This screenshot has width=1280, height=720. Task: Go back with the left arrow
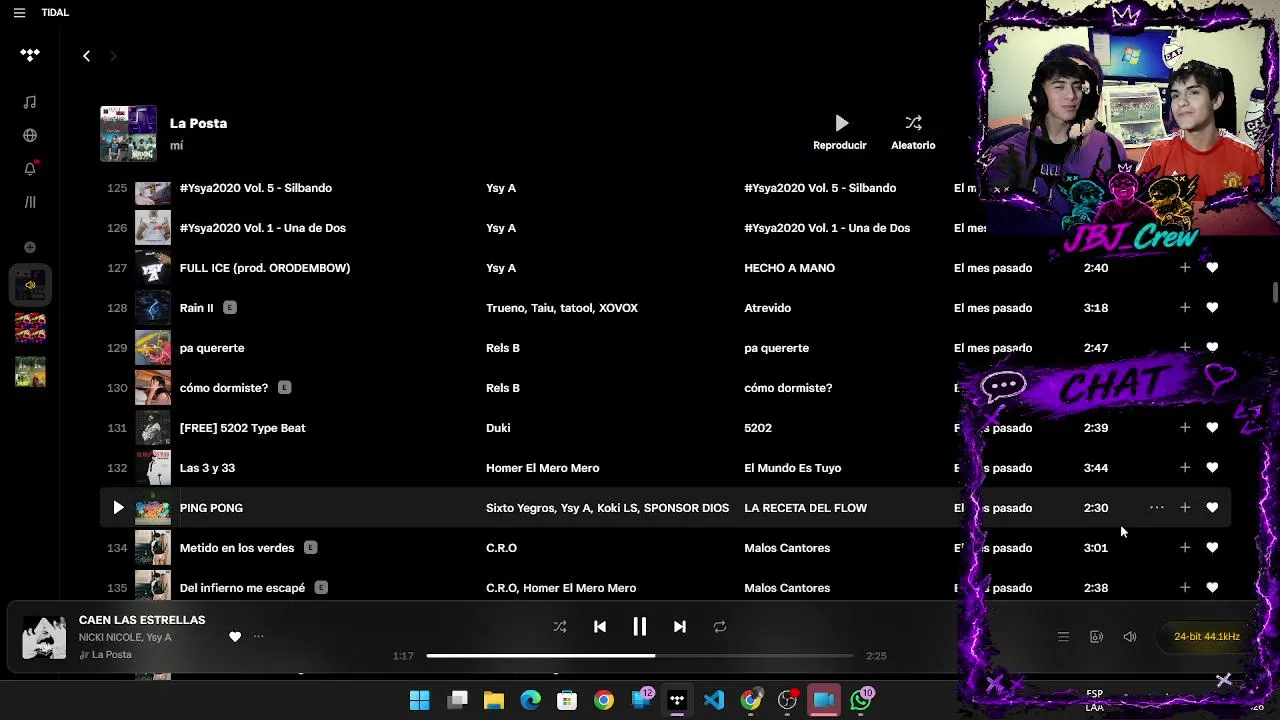pos(86,56)
